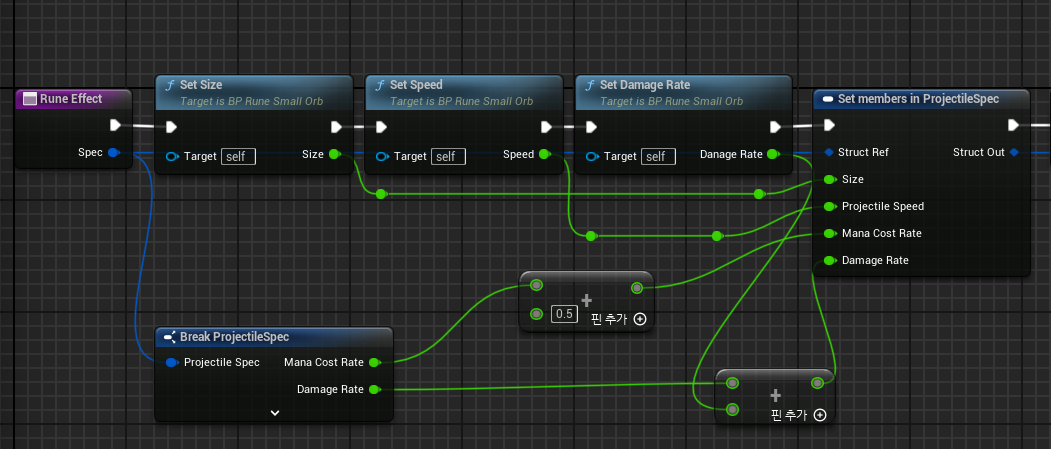
Task: Click the Rune Effect execution output pin
Action: pyautogui.click(x=115, y=125)
